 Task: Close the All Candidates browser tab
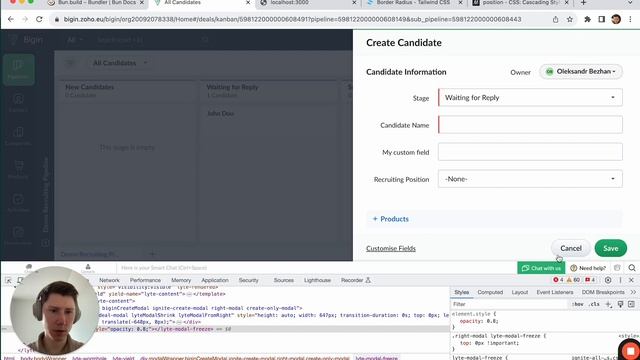[x=248, y=3]
